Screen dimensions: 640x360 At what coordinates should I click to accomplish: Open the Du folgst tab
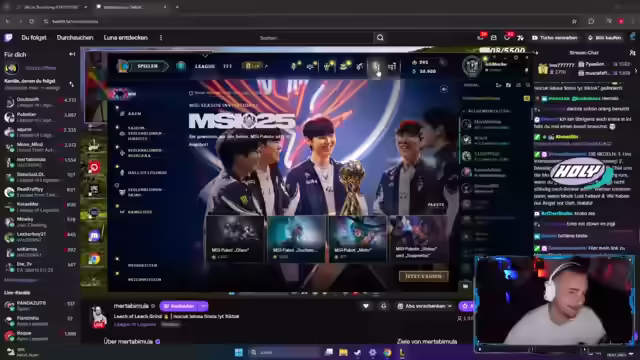[x=34, y=38]
